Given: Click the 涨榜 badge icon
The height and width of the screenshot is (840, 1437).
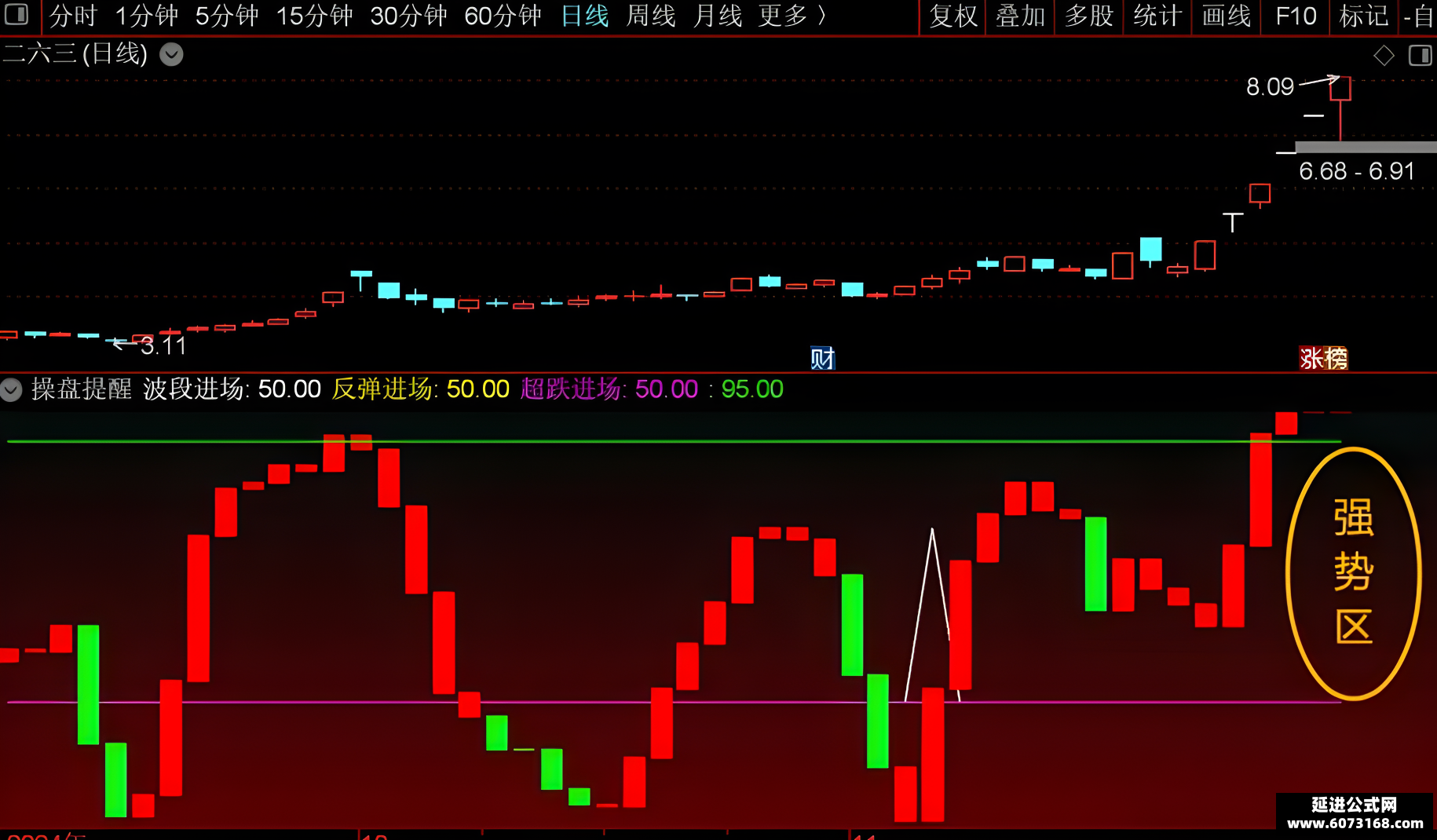Looking at the screenshot, I should tap(1323, 359).
